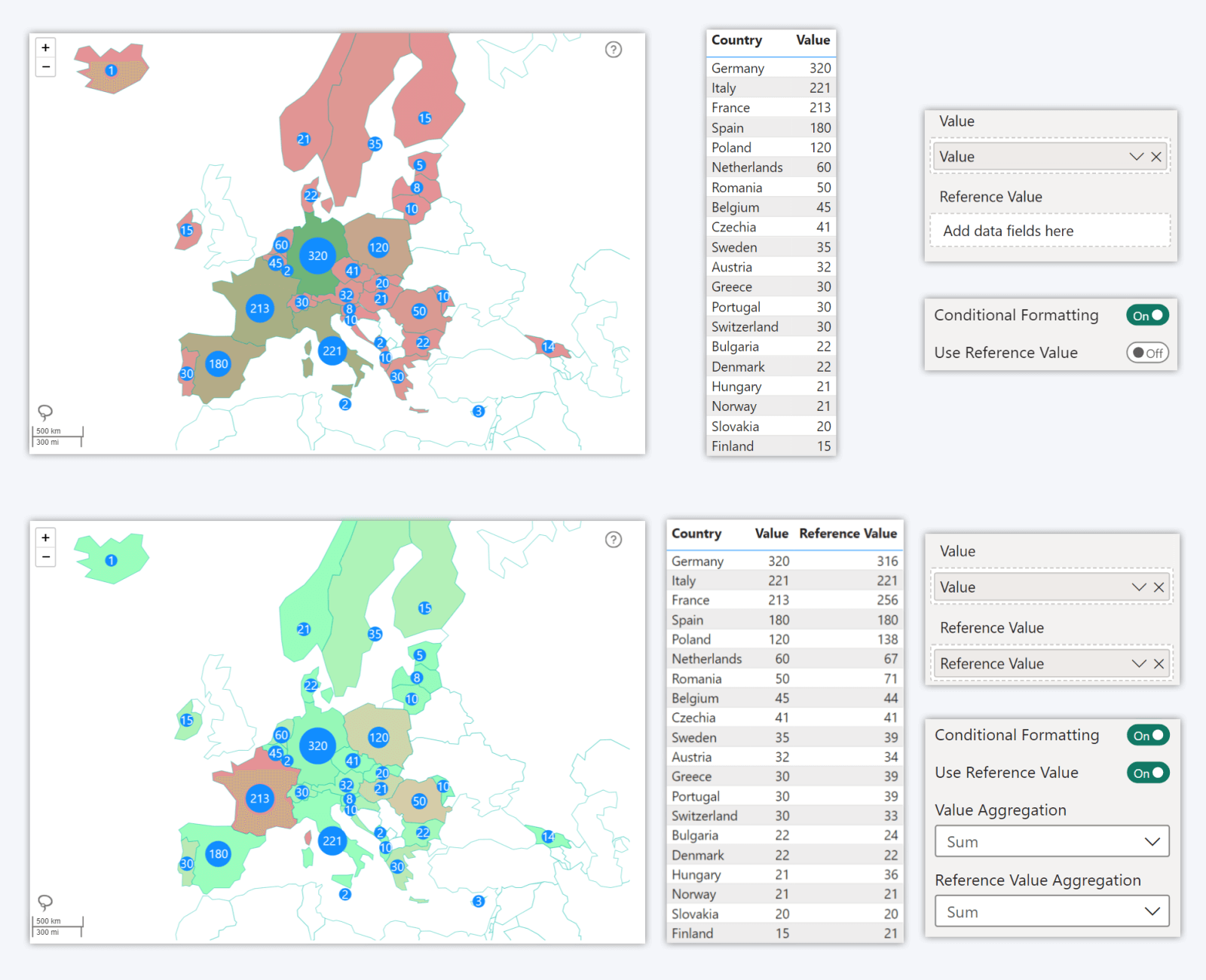Click France's 213 bubble on the top map

[x=260, y=308]
